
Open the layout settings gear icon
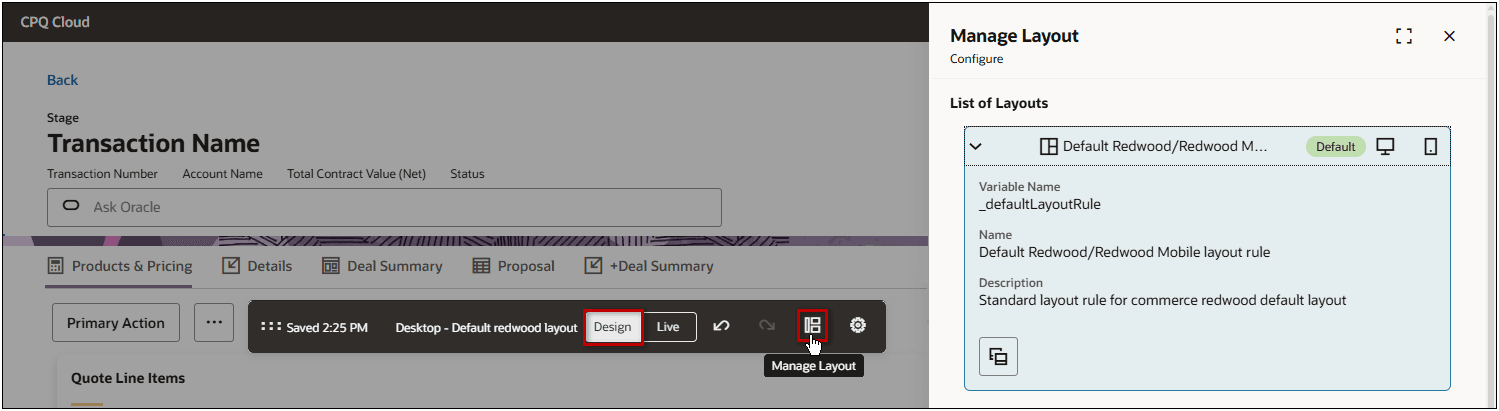tap(857, 326)
